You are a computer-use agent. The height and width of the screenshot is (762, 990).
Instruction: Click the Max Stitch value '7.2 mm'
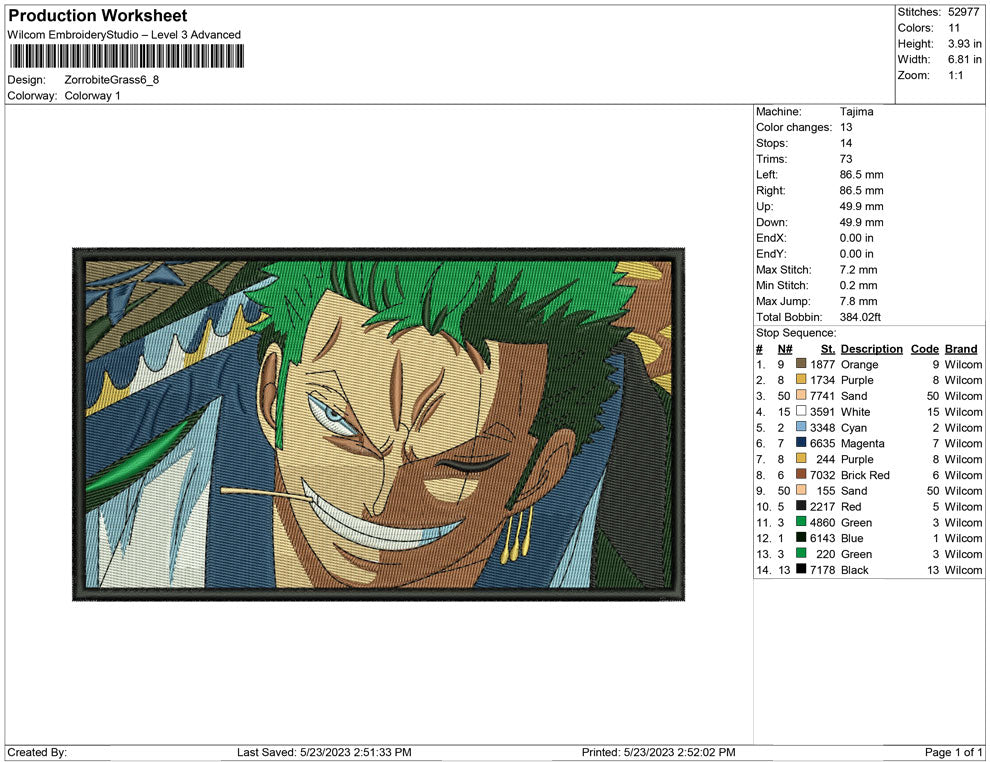click(x=859, y=270)
